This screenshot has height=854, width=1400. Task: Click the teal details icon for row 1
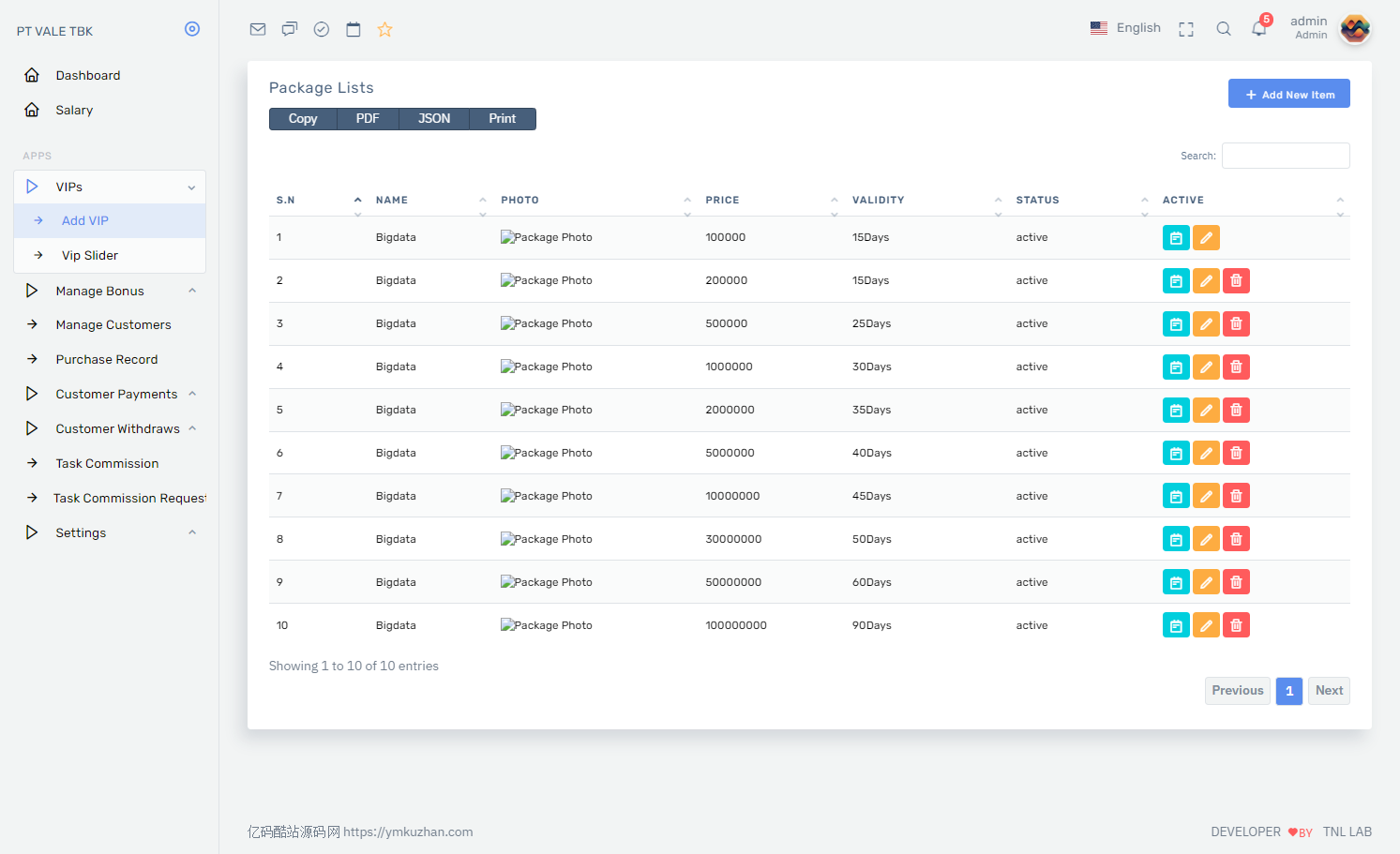click(x=1176, y=238)
